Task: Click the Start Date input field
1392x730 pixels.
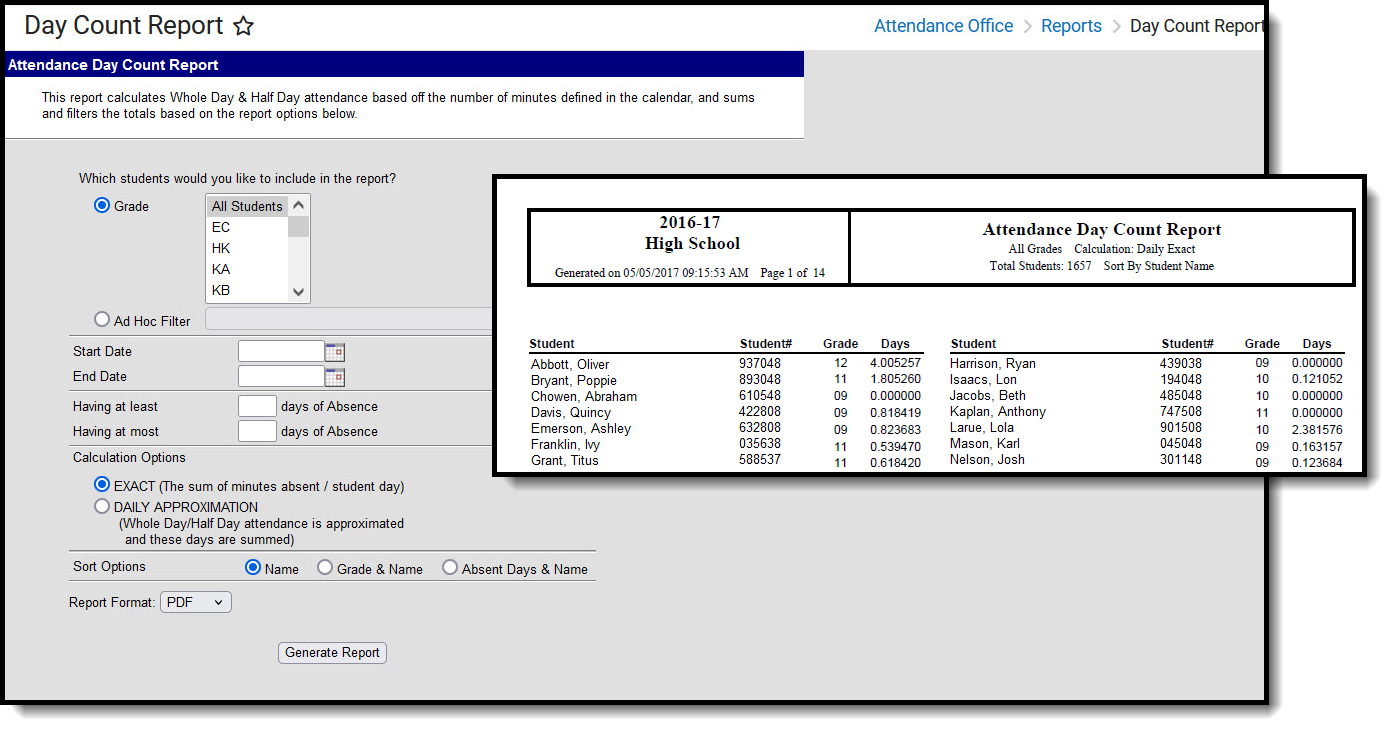Action: point(281,352)
